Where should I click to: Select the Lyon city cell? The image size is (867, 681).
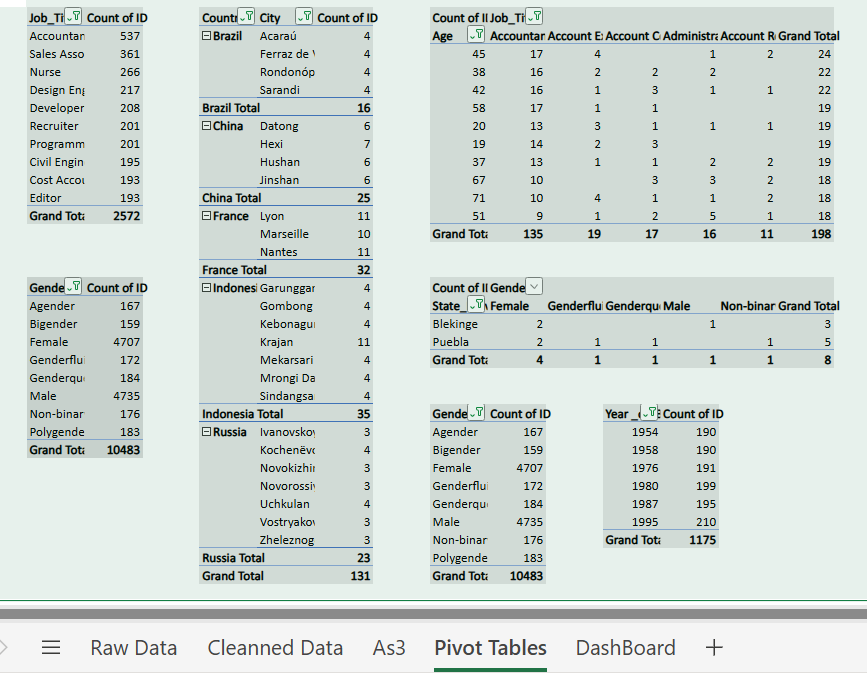[x=286, y=216]
